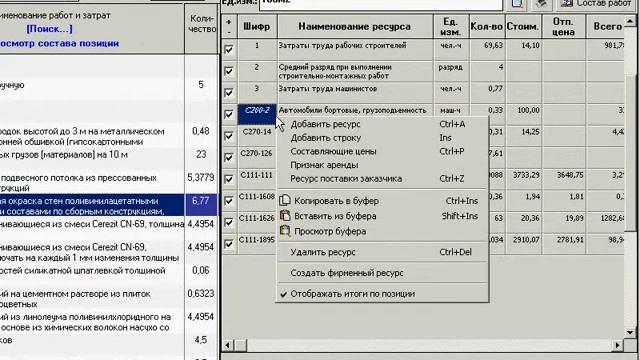Uncheck the checkbox for resource row 3

(229, 93)
